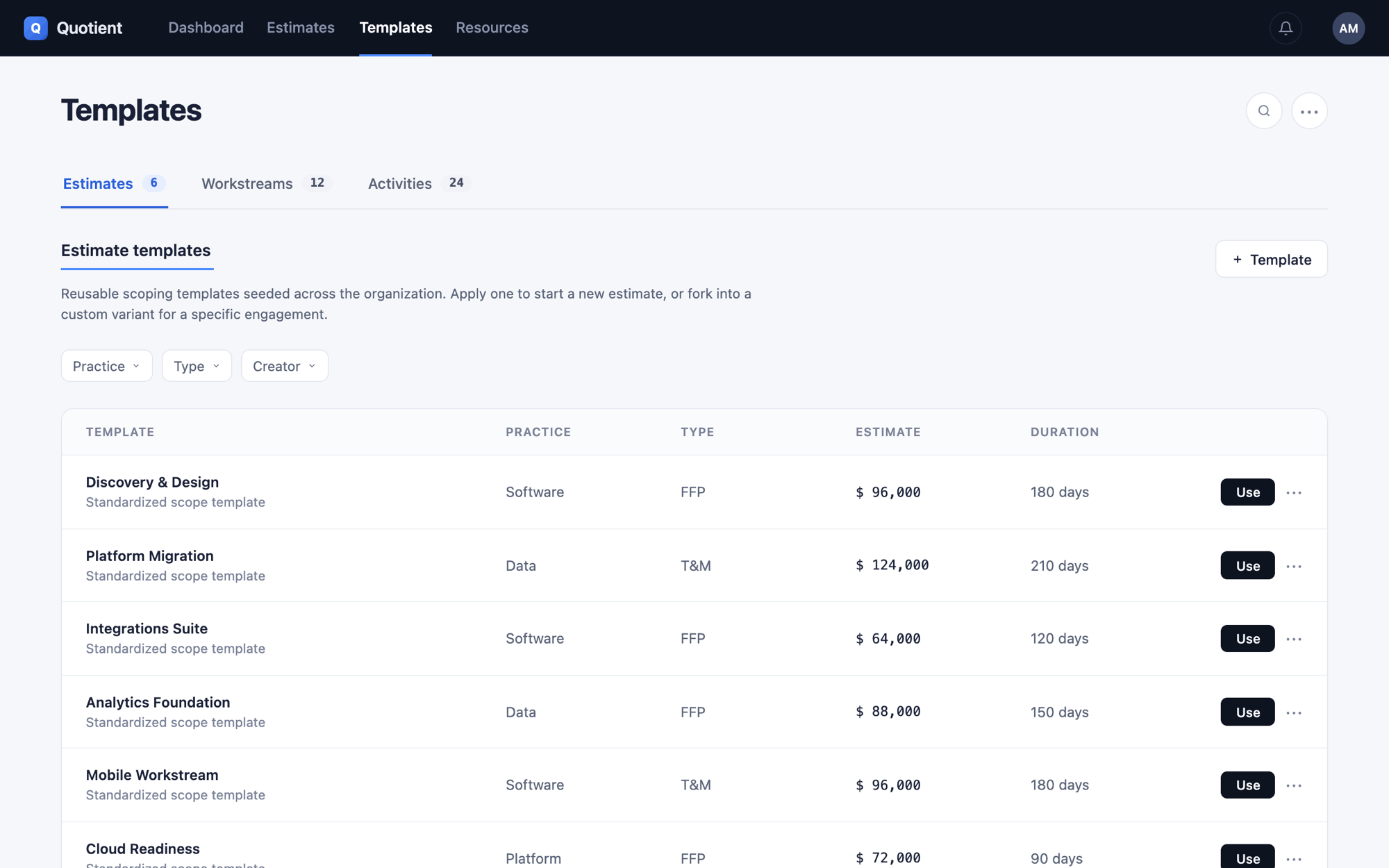This screenshot has width=1389, height=868.
Task: Click the $ 72,000 estimate value
Action: [x=888, y=858]
